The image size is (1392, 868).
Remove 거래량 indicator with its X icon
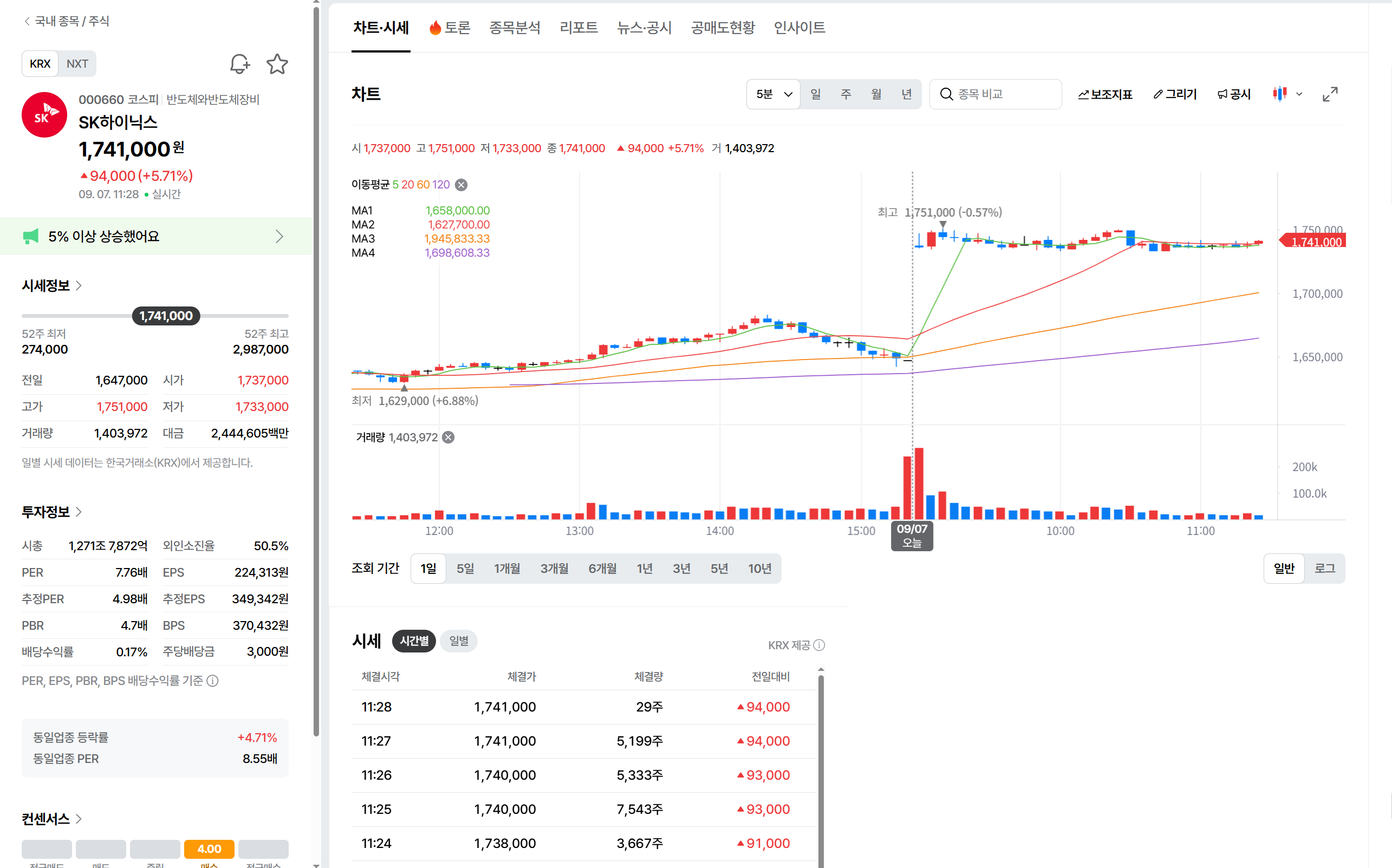click(x=448, y=438)
